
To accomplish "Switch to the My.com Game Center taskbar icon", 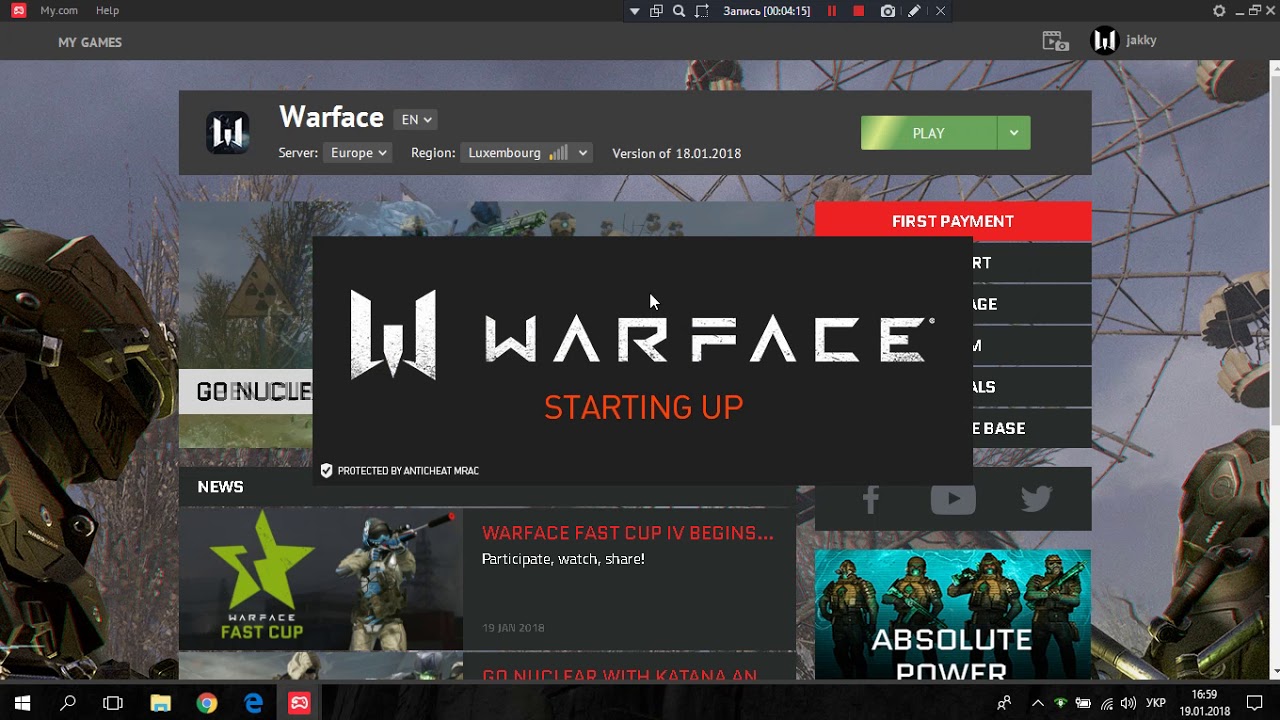I will [x=299, y=703].
